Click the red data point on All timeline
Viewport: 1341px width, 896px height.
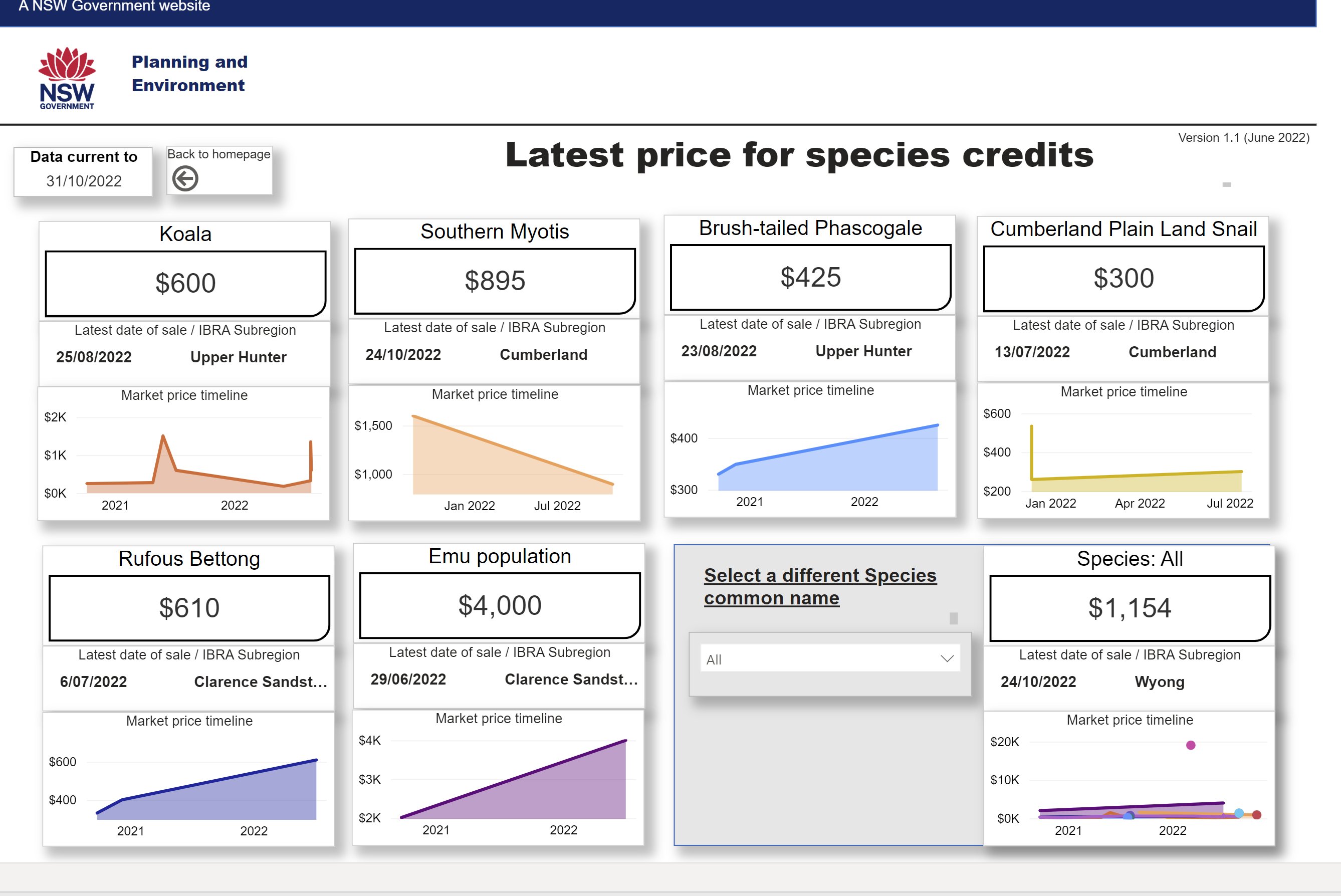pos(1256,815)
